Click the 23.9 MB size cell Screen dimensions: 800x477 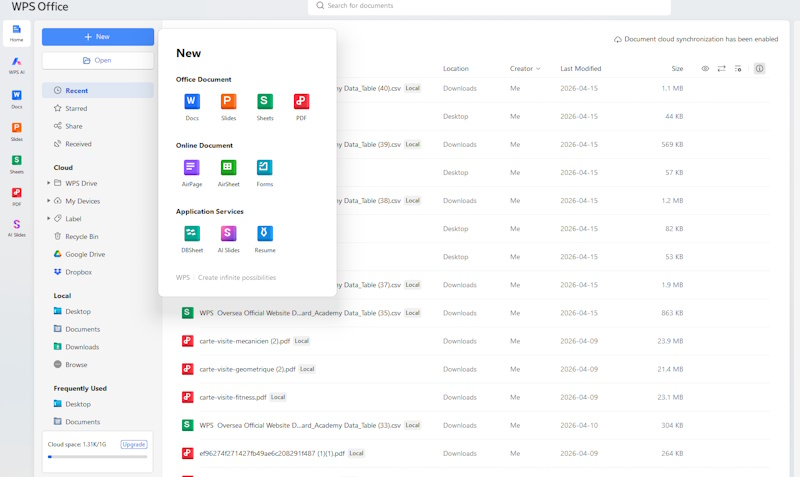(x=670, y=341)
